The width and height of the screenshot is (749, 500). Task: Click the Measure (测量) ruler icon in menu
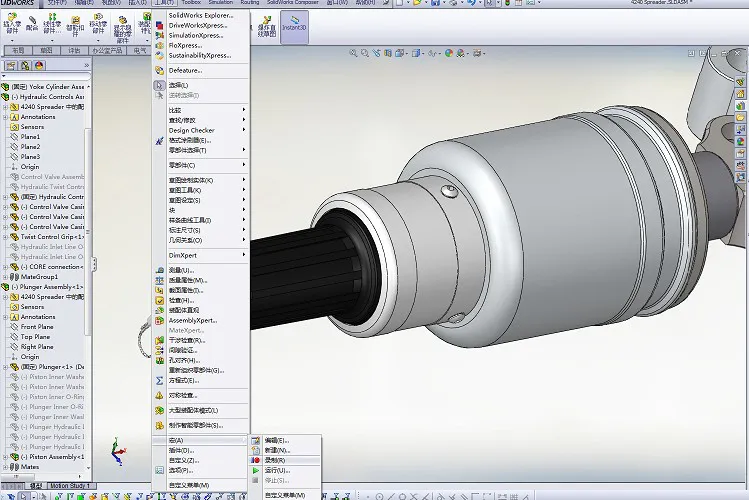point(160,270)
